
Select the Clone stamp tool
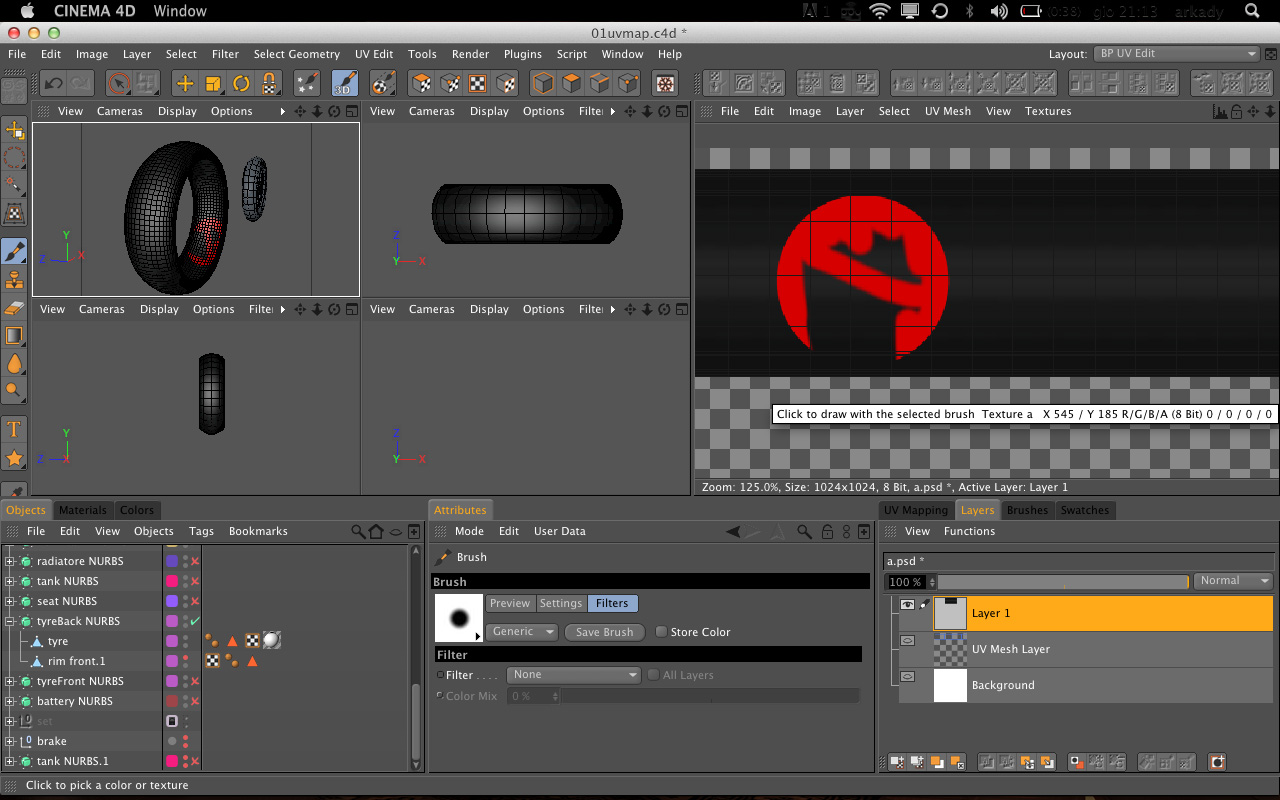(x=14, y=279)
